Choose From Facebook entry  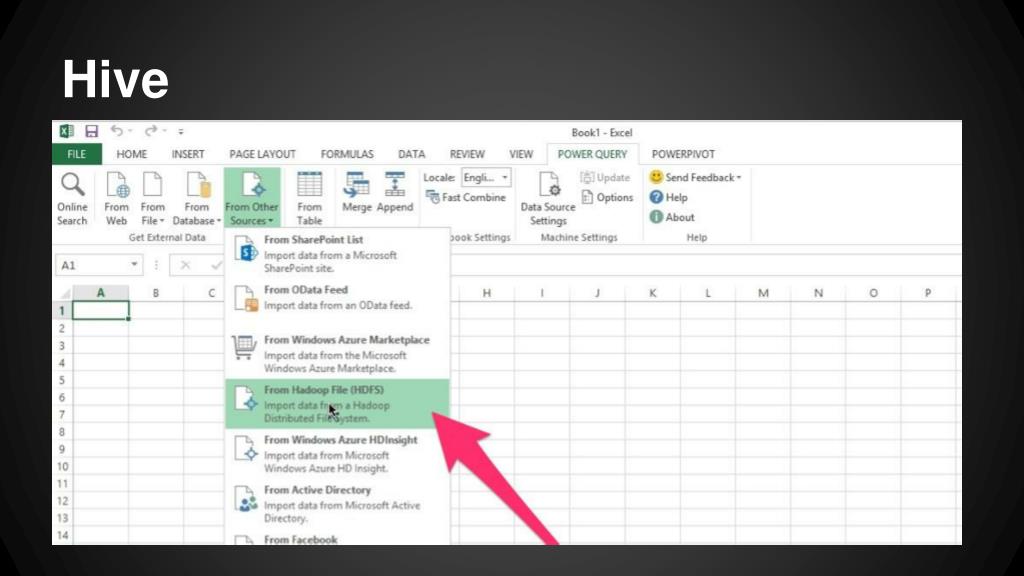click(x=338, y=538)
